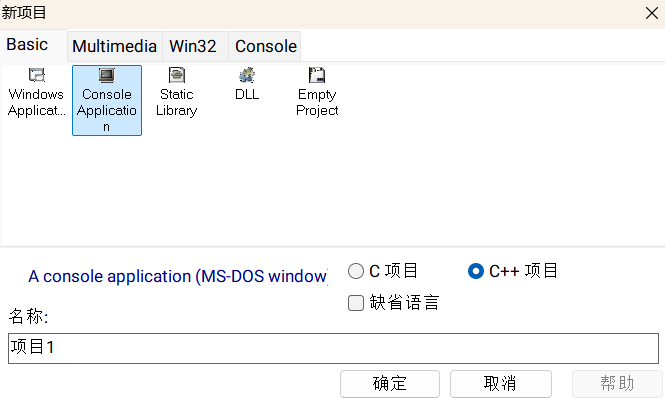Choose the Console Application icon

[x=106, y=75]
